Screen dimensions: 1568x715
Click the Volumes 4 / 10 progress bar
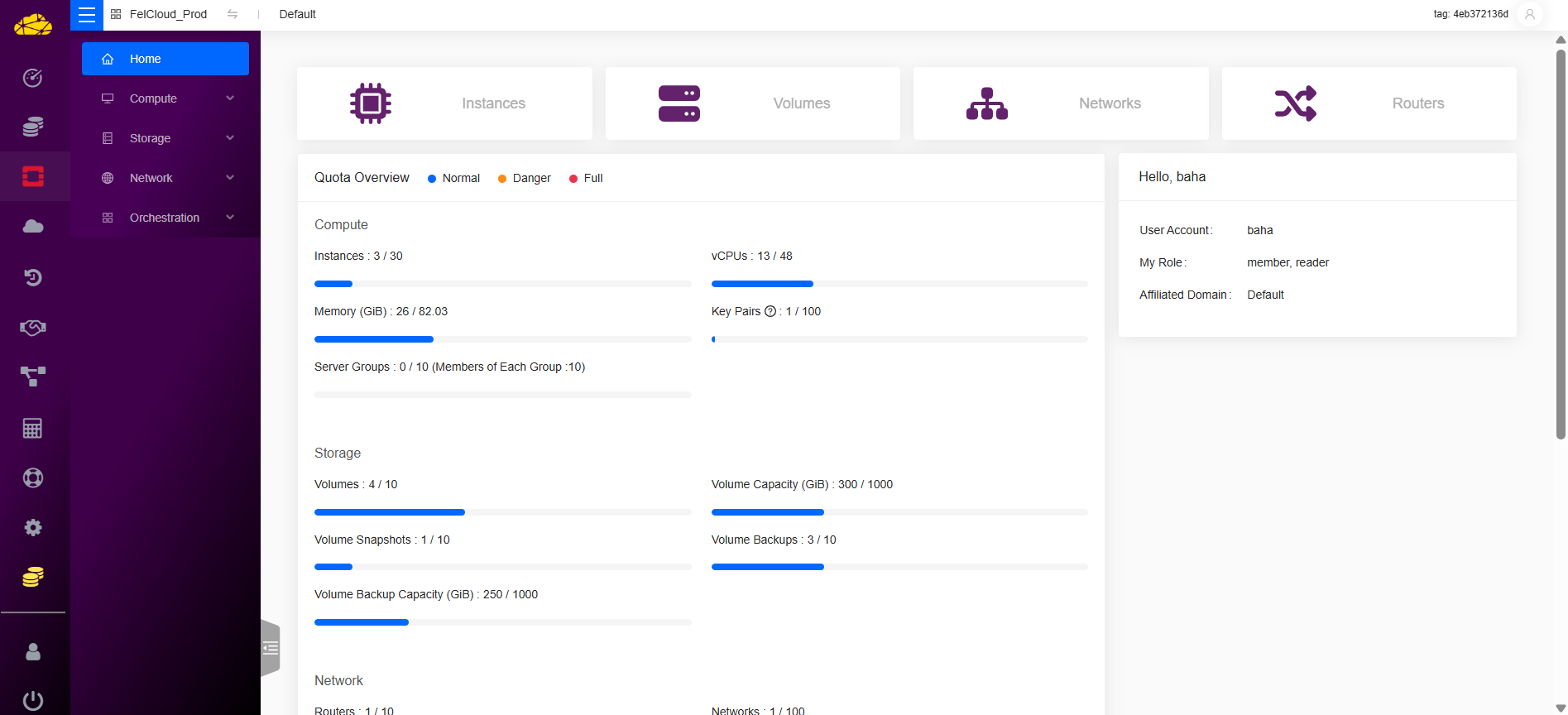pos(503,512)
